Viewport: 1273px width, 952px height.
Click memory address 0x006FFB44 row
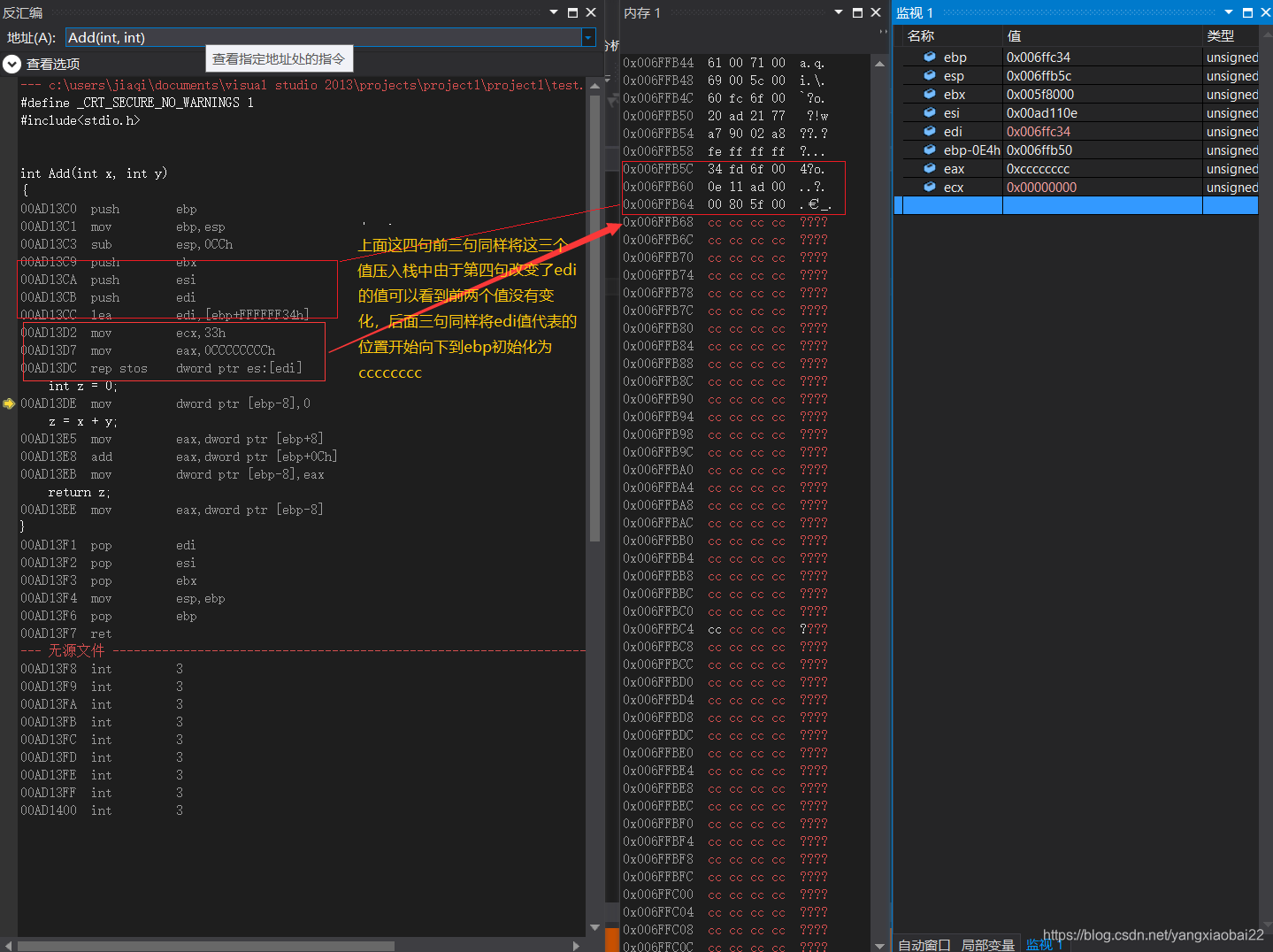coord(725,63)
